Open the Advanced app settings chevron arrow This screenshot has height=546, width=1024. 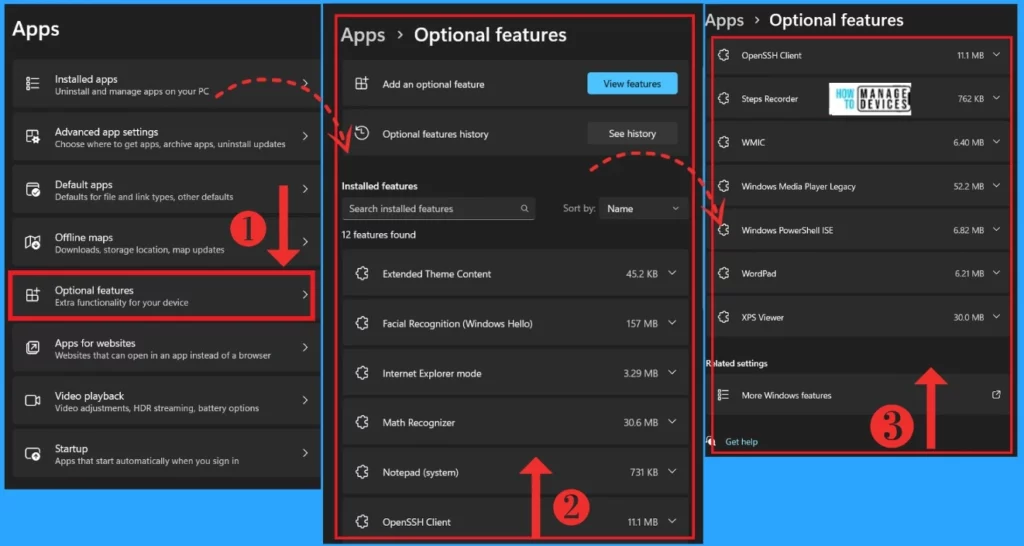[305, 136]
